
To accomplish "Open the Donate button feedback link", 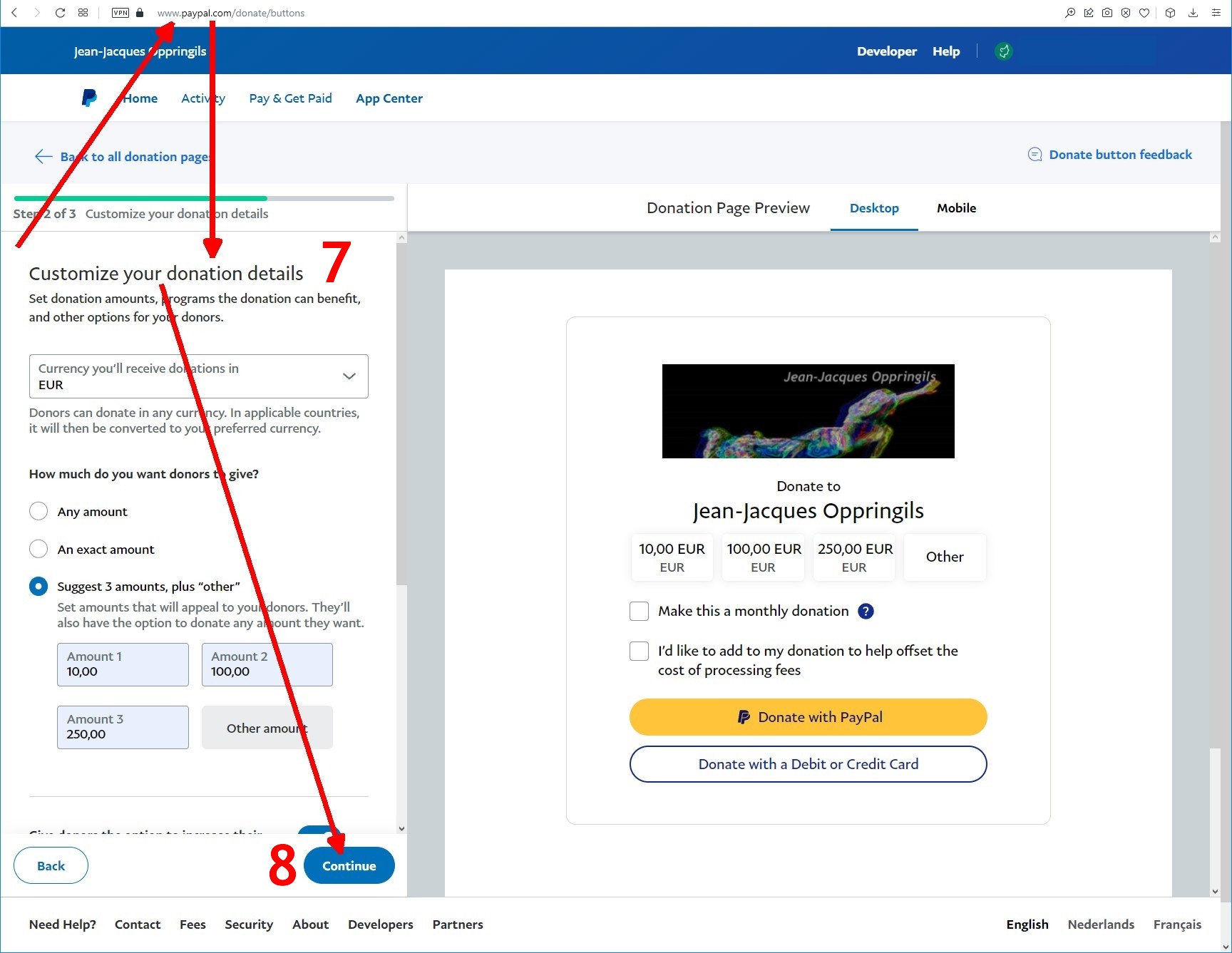I will (x=1121, y=155).
